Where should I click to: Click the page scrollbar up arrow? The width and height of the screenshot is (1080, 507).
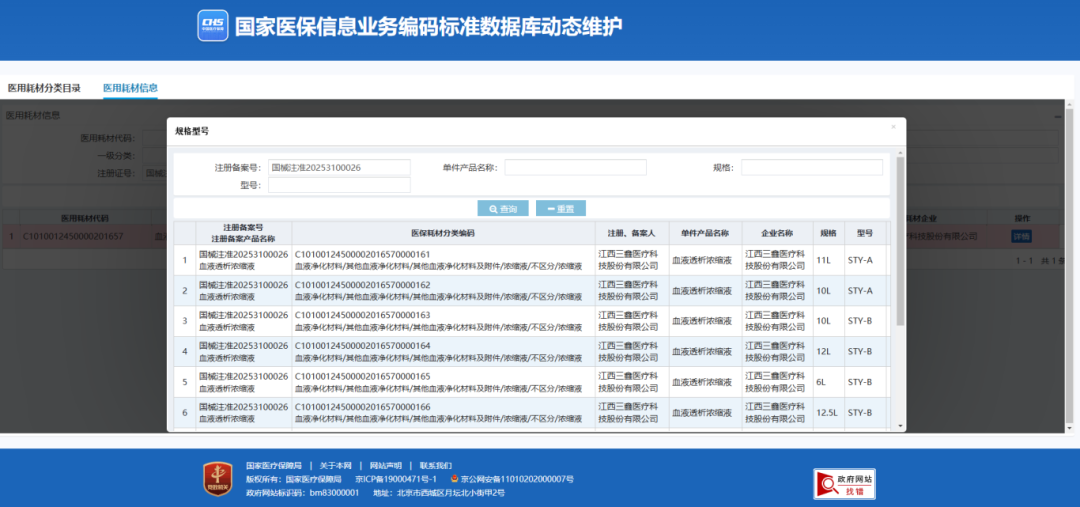pos(1069,104)
